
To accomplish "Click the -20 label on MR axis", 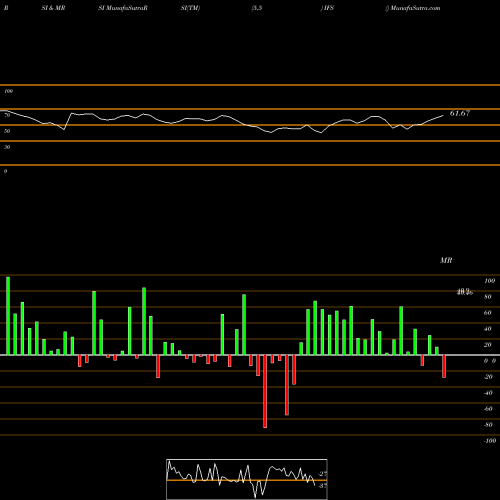I will click(488, 377).
